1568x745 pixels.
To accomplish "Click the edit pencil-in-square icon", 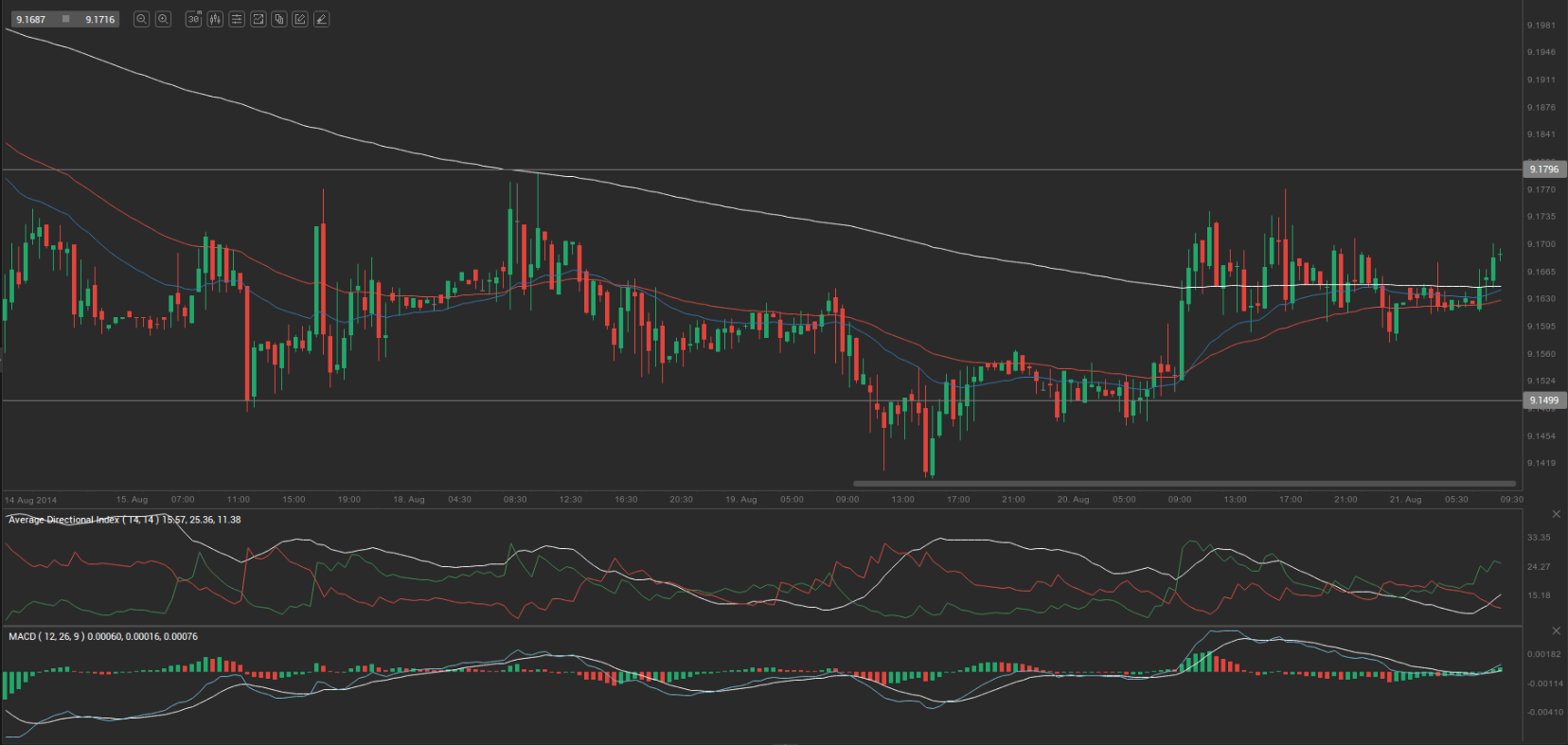I will 300,19.
